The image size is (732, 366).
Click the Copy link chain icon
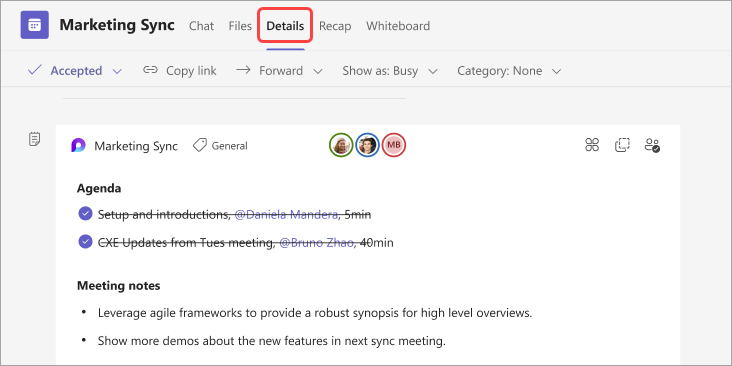(150, 70)
